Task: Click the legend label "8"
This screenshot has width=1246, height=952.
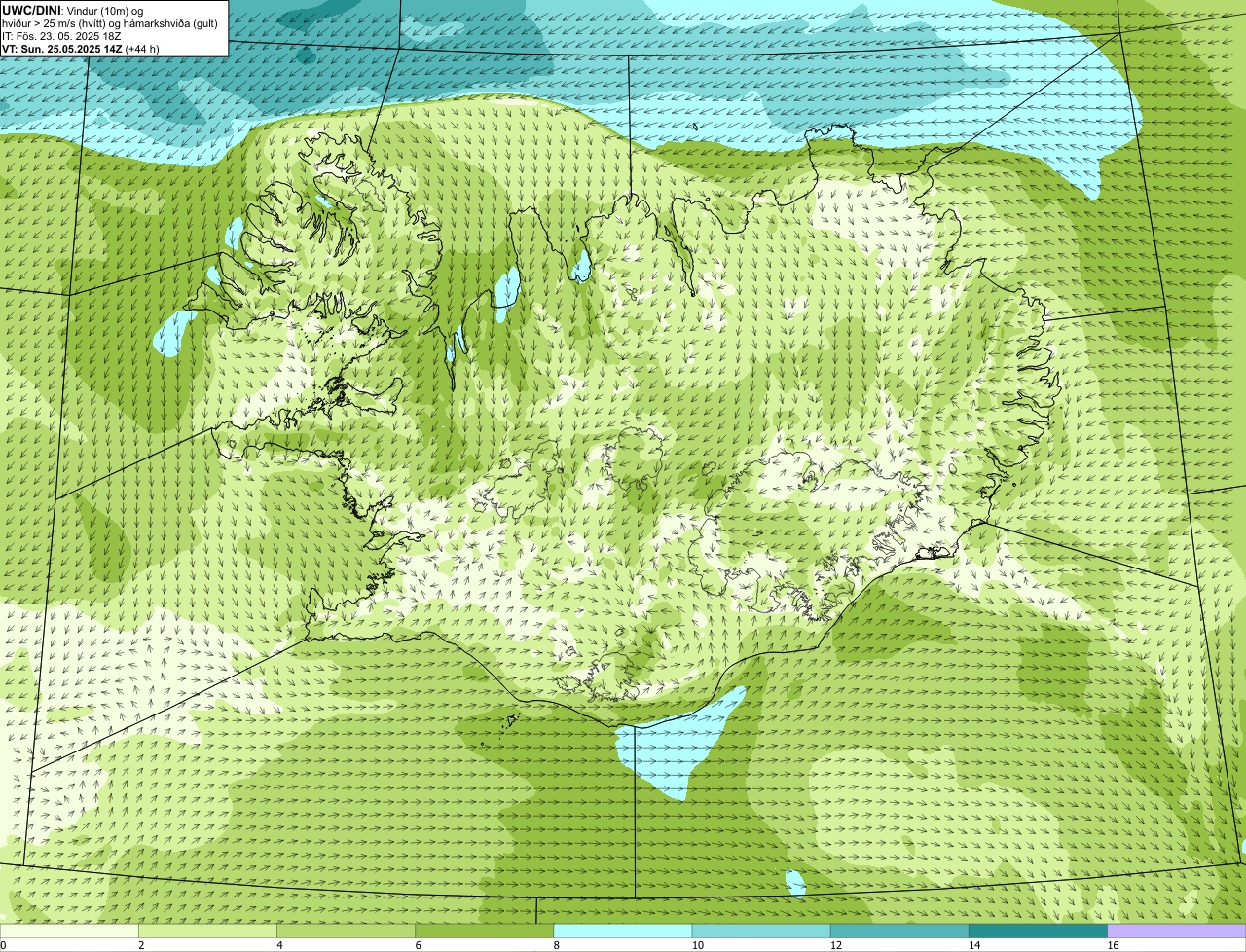Action: [x=556, y=945]
